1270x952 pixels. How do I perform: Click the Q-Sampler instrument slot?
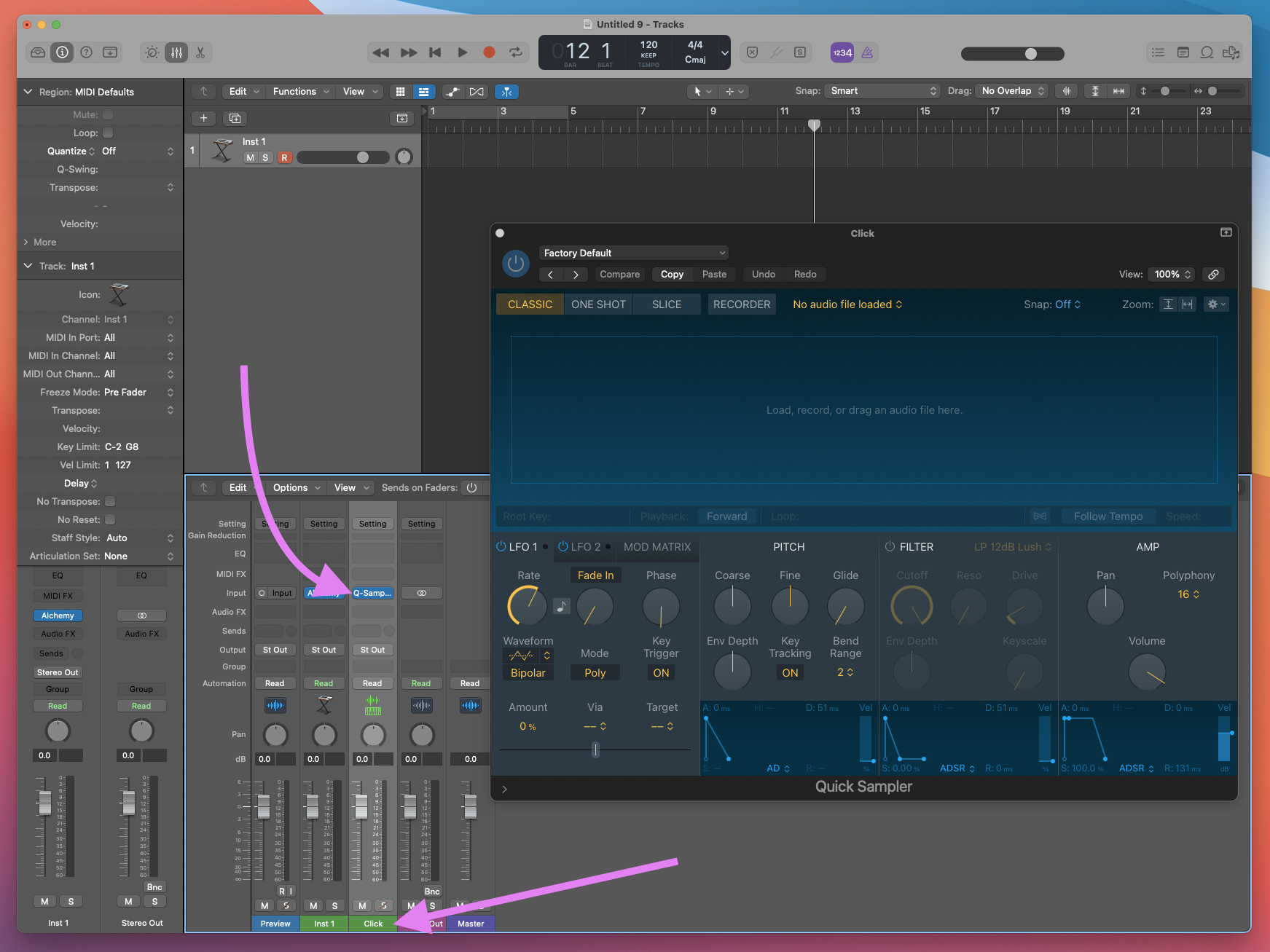point(372,593)
